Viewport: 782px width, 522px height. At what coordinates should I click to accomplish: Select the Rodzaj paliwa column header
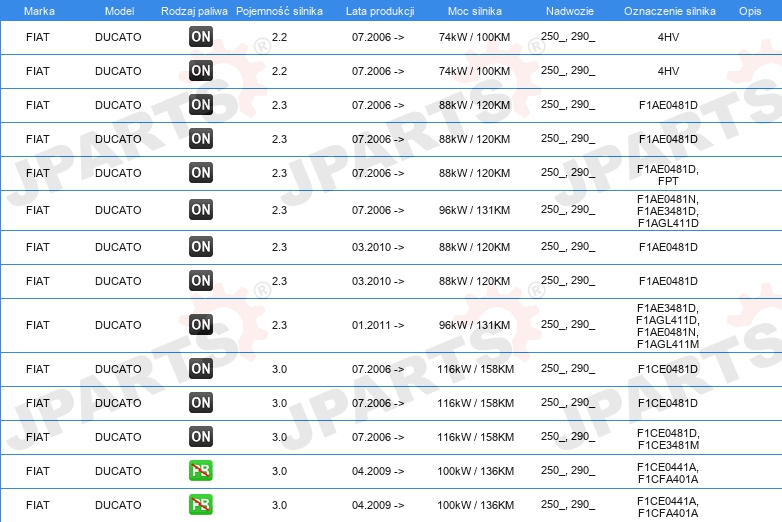[194, 11]
